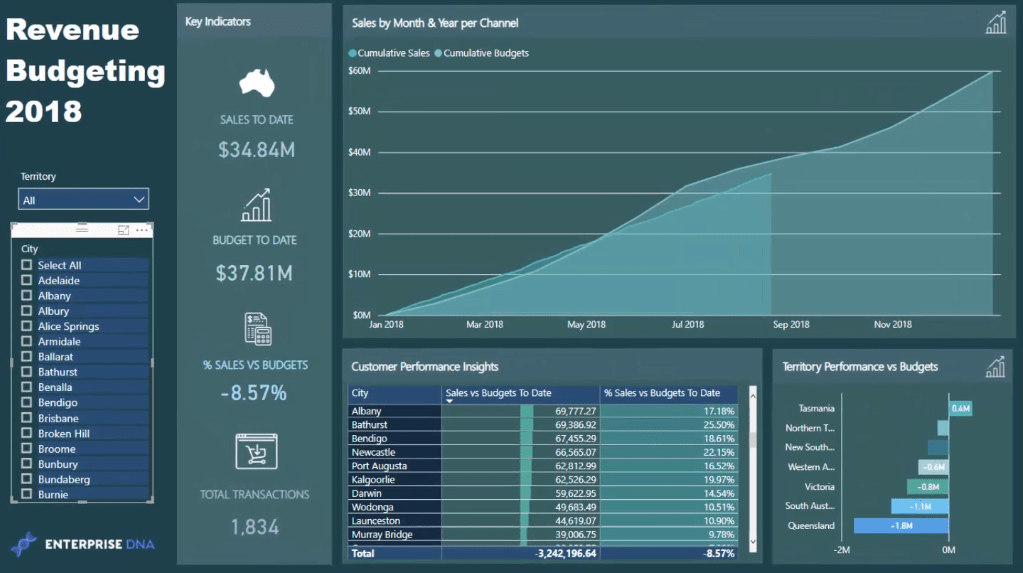Check the Bunbury city checkbox

click(x=27, y=463)
